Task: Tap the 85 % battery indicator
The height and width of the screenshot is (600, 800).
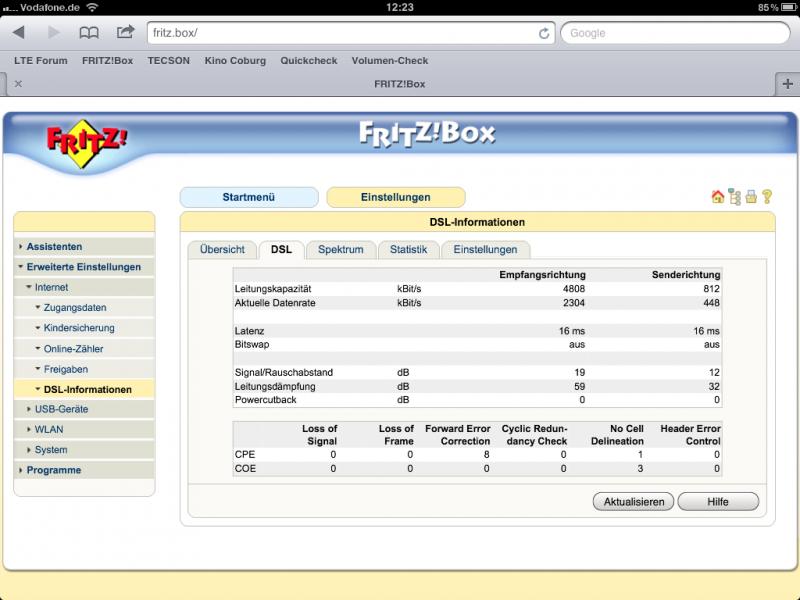Action: coord(777,7)
